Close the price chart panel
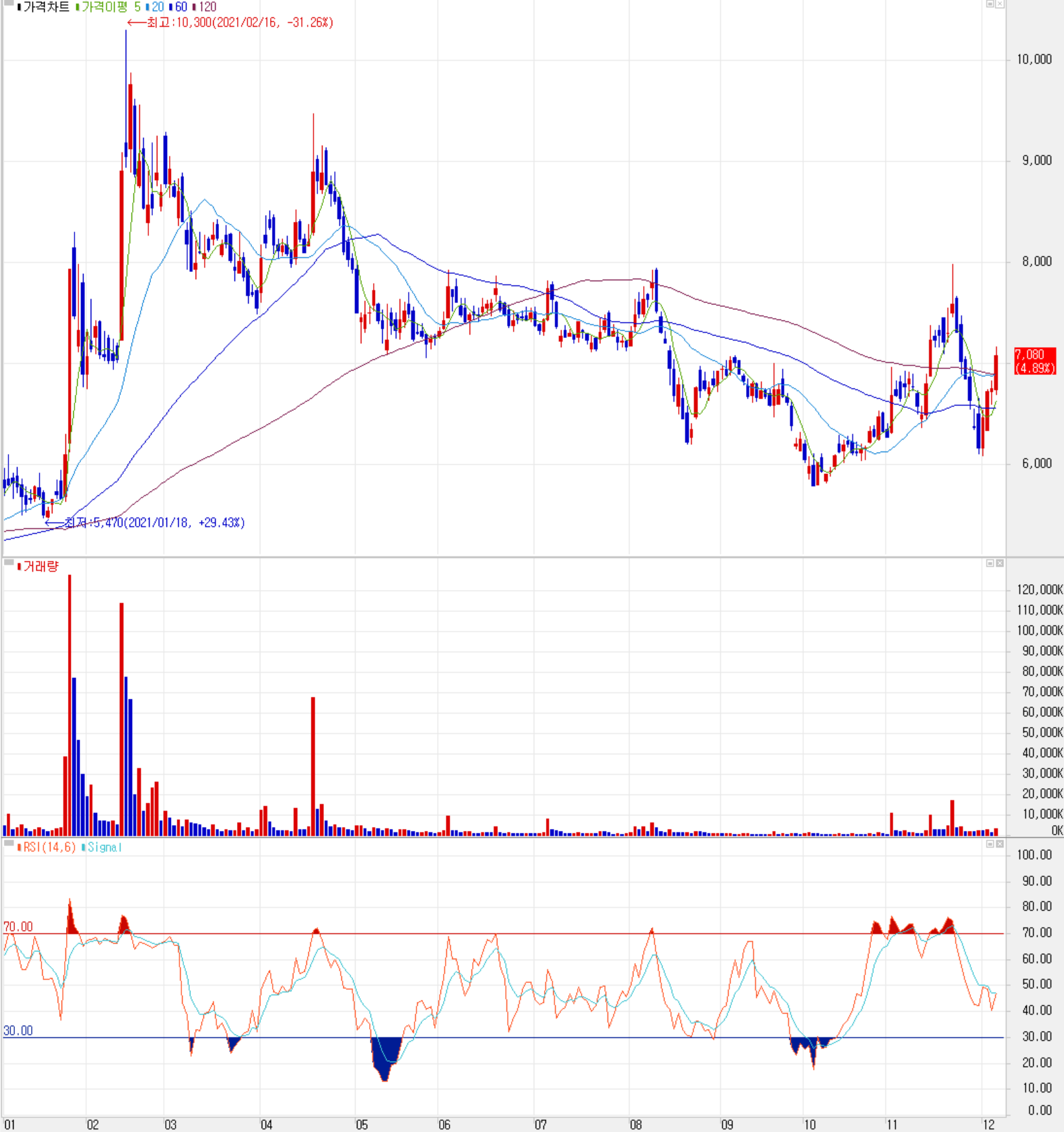Viewport: 1064px width, 1132px height. [x=999, y=4]
